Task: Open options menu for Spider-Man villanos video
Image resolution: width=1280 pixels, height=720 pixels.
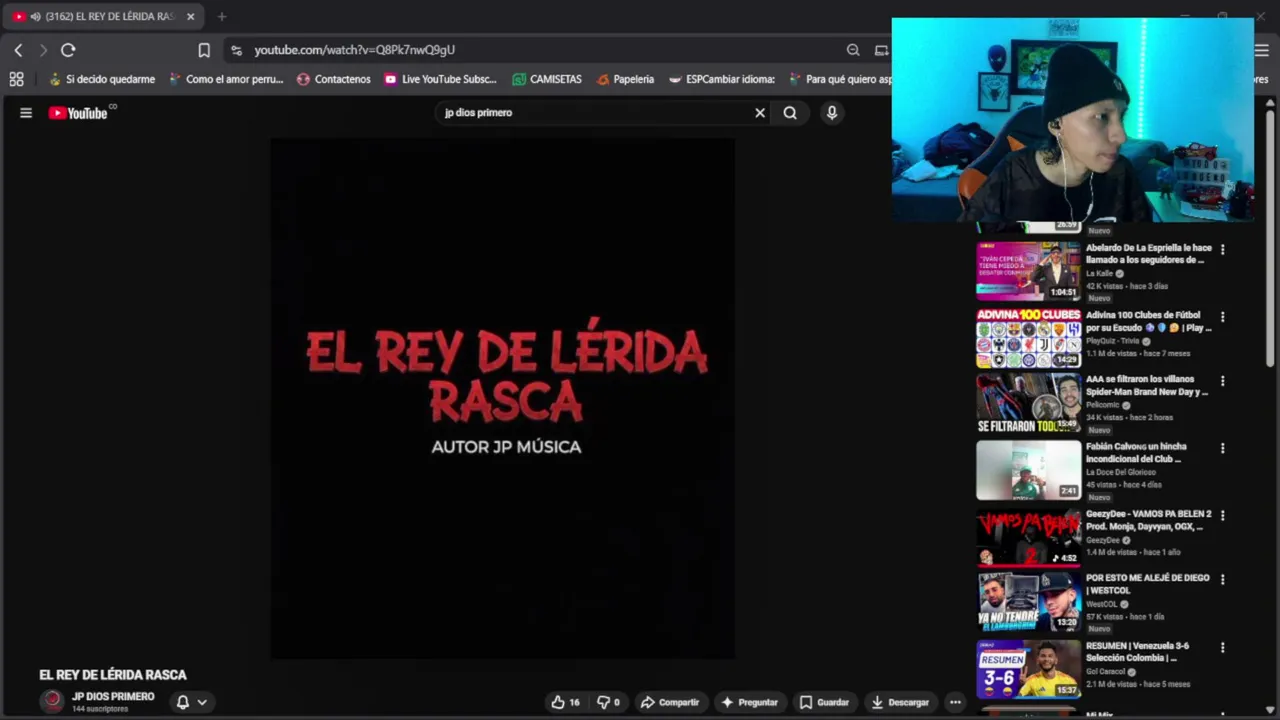Action: 1222,381
